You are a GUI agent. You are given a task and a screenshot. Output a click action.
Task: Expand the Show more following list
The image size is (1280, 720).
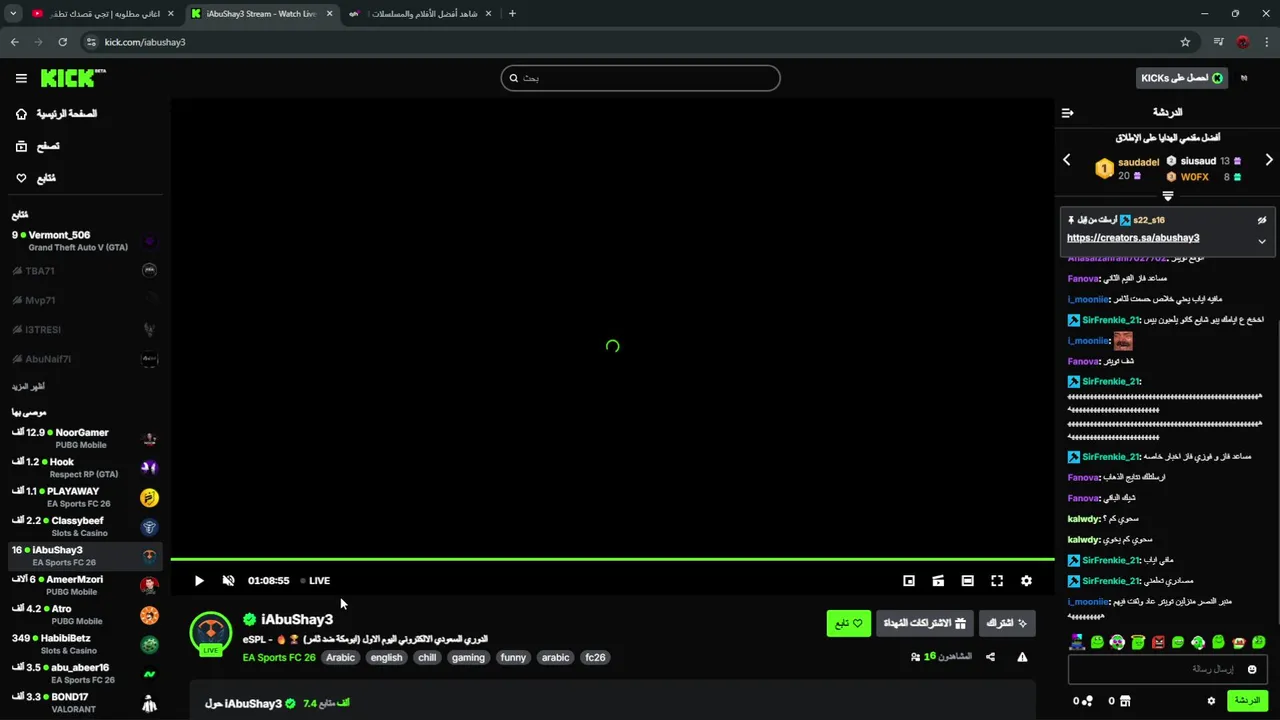(29, 386)
